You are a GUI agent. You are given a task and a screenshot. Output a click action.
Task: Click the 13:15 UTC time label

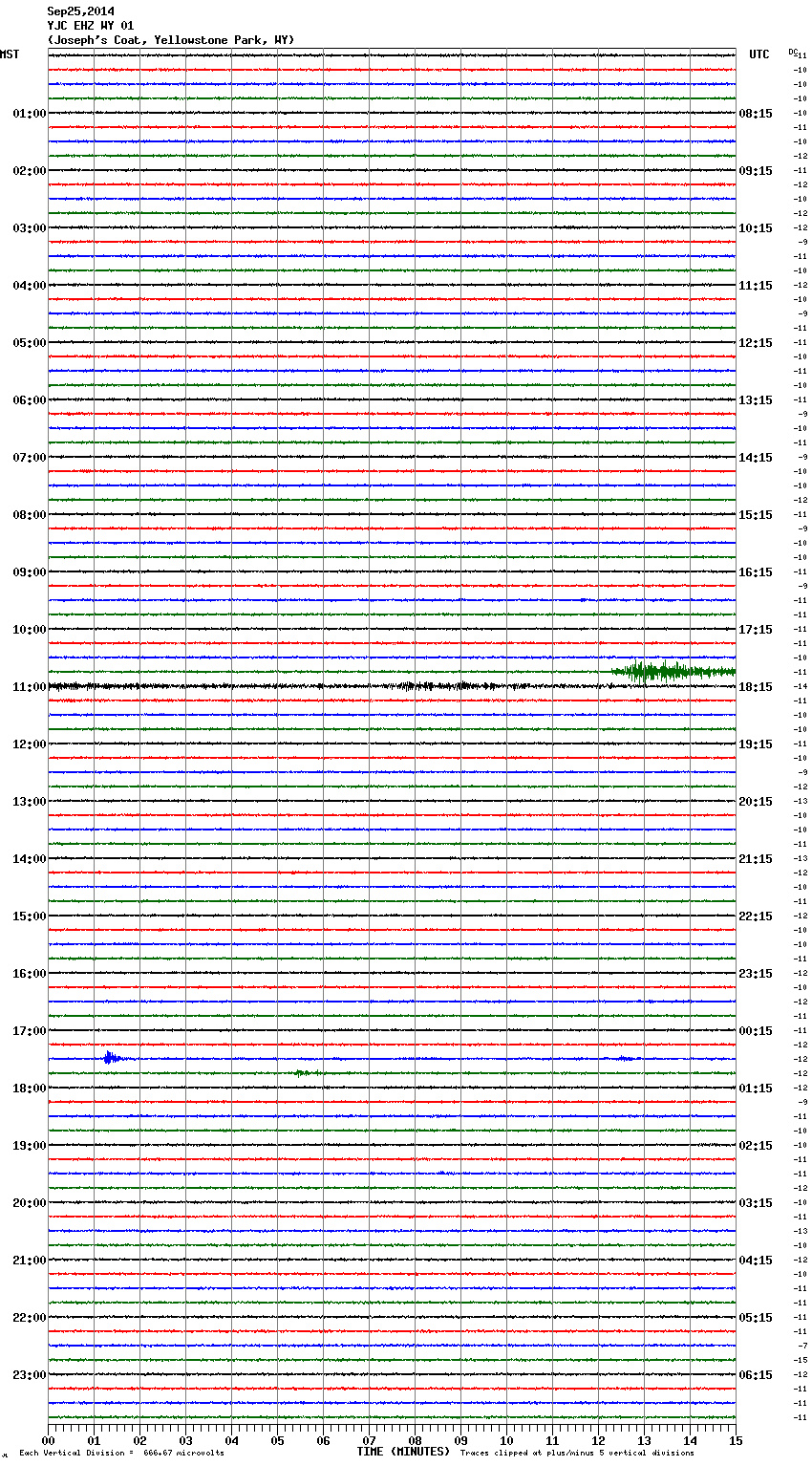coord(756,400)
